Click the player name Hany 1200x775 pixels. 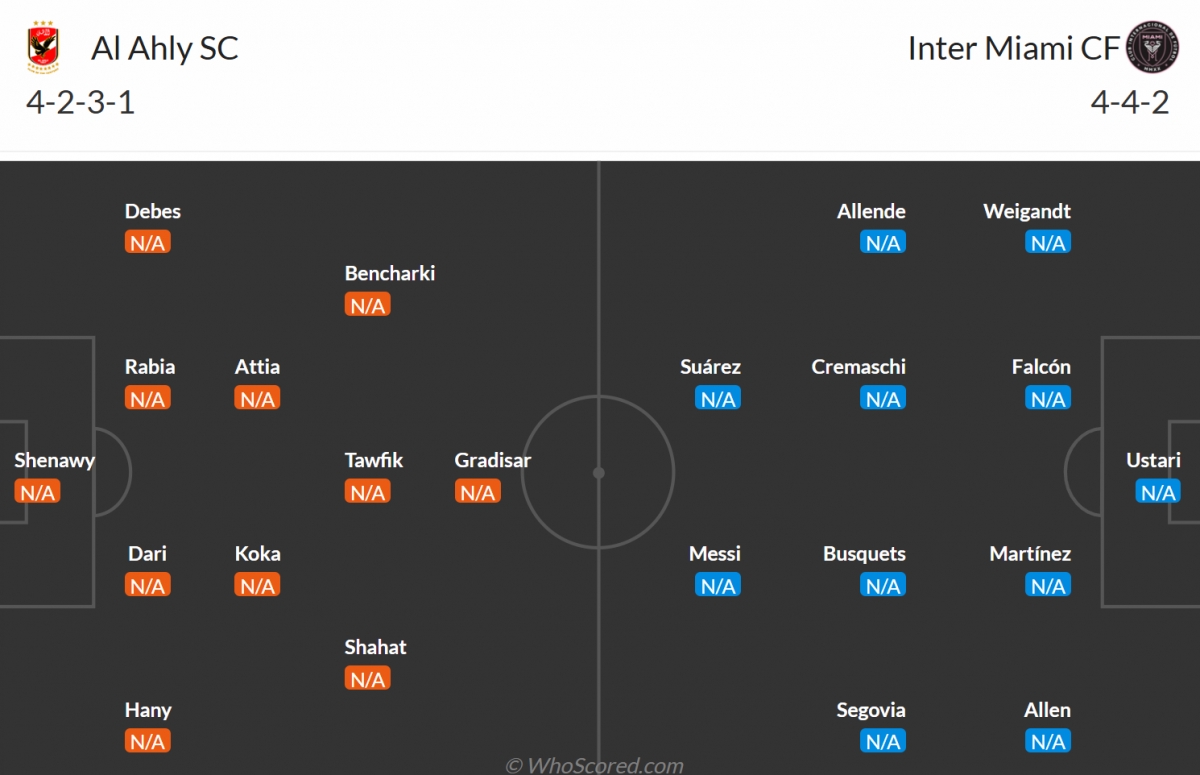[148, 710]
